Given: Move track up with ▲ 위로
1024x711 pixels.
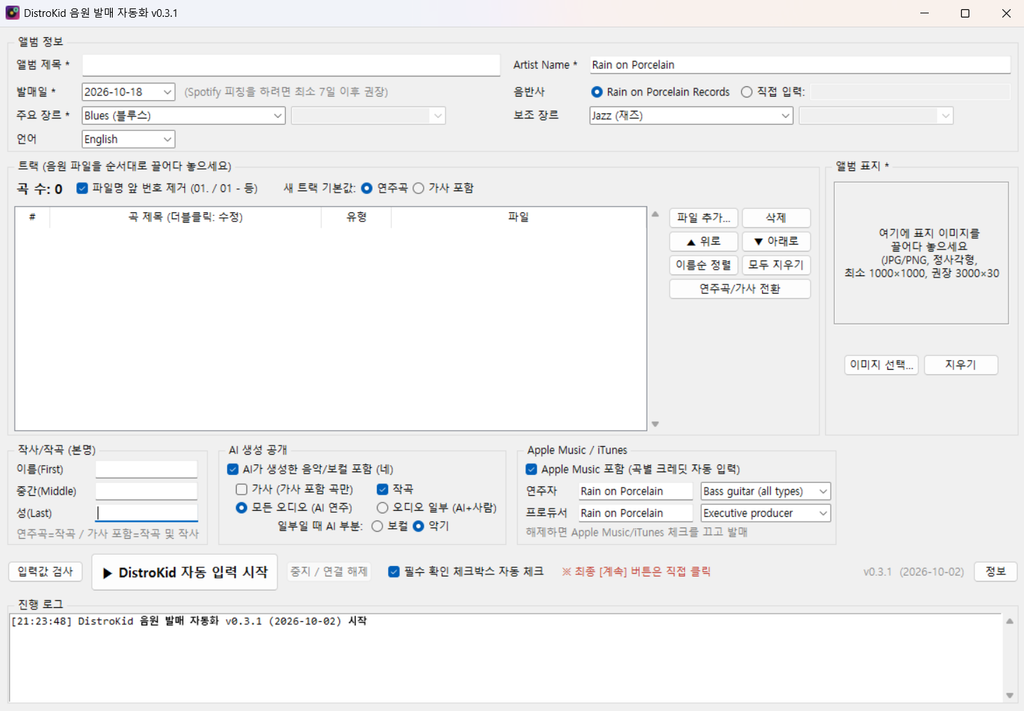Looking at the screenshot, I should point(703,242).
